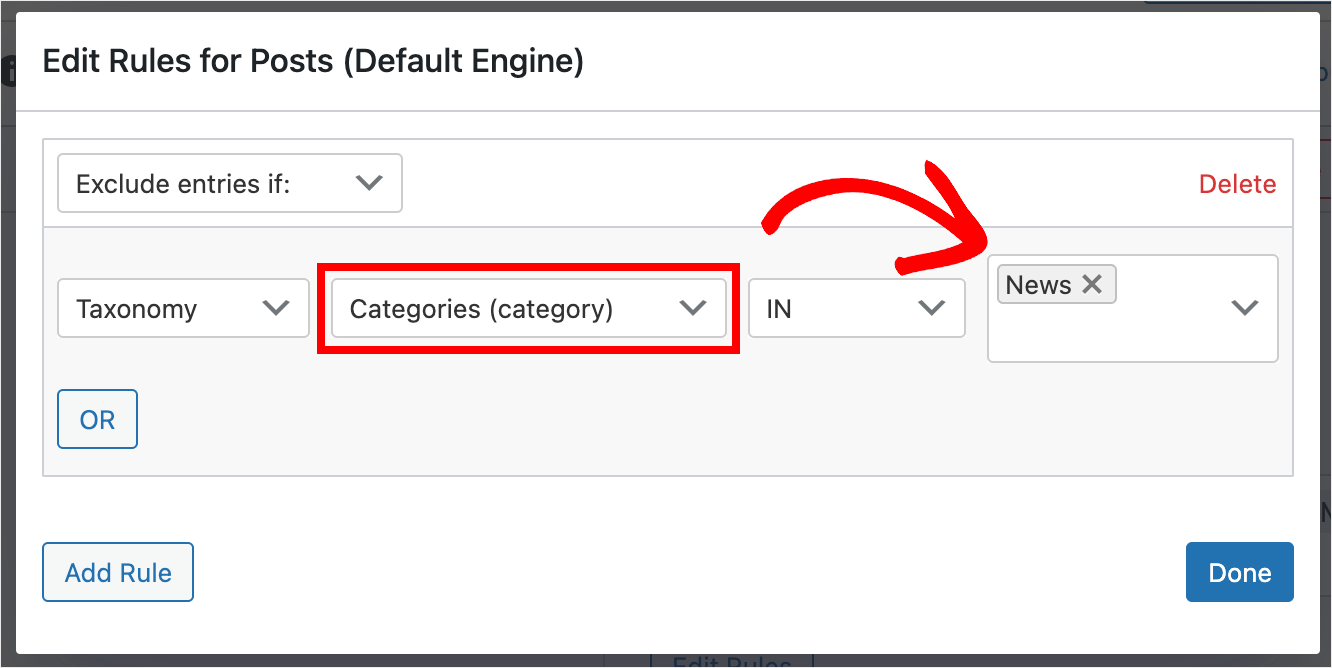Click the 'Edit Rules for Posts (Default Engine)' heading
Viewport: 1332px width, 668px height.
(x=313, y=62)
